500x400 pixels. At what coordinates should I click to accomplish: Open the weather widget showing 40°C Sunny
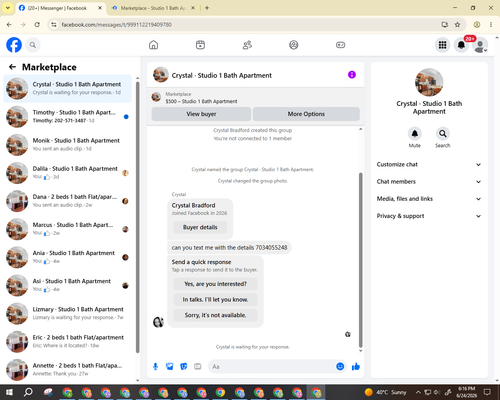pyautogui.click(x=386, y=392)
